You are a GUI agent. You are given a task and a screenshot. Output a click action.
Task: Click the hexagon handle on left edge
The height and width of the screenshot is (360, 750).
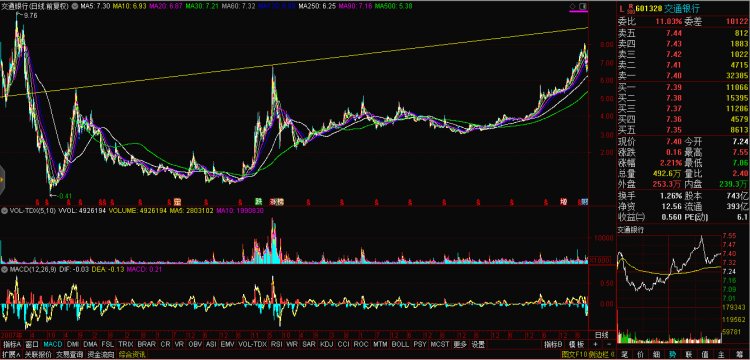click(2, 180)
